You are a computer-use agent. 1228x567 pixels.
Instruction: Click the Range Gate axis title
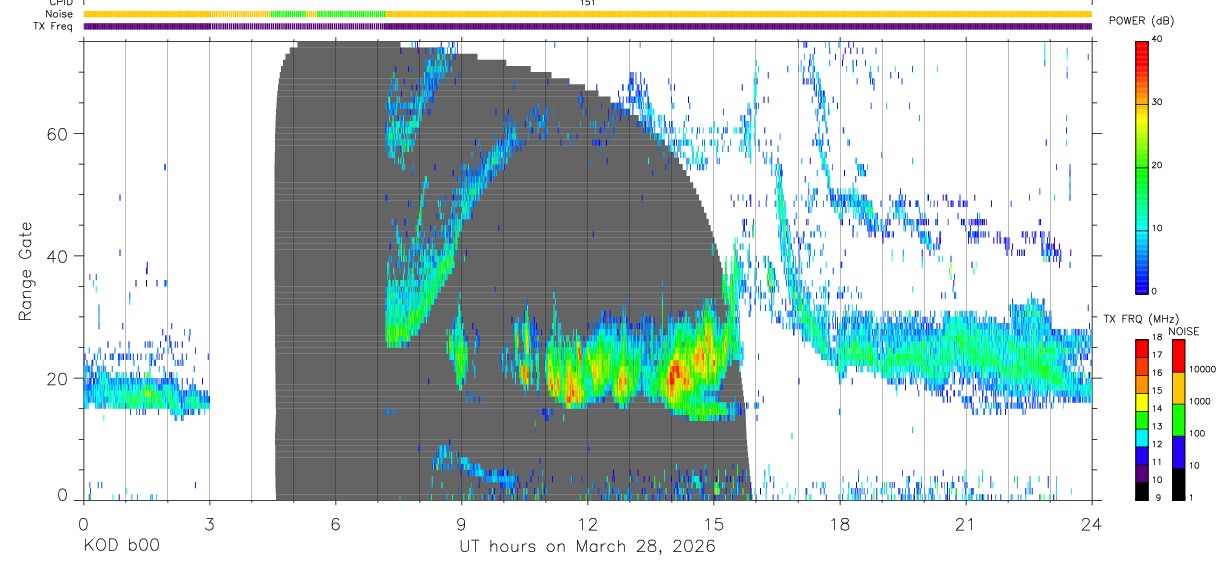pyautogui.click(x=27, y=272)
